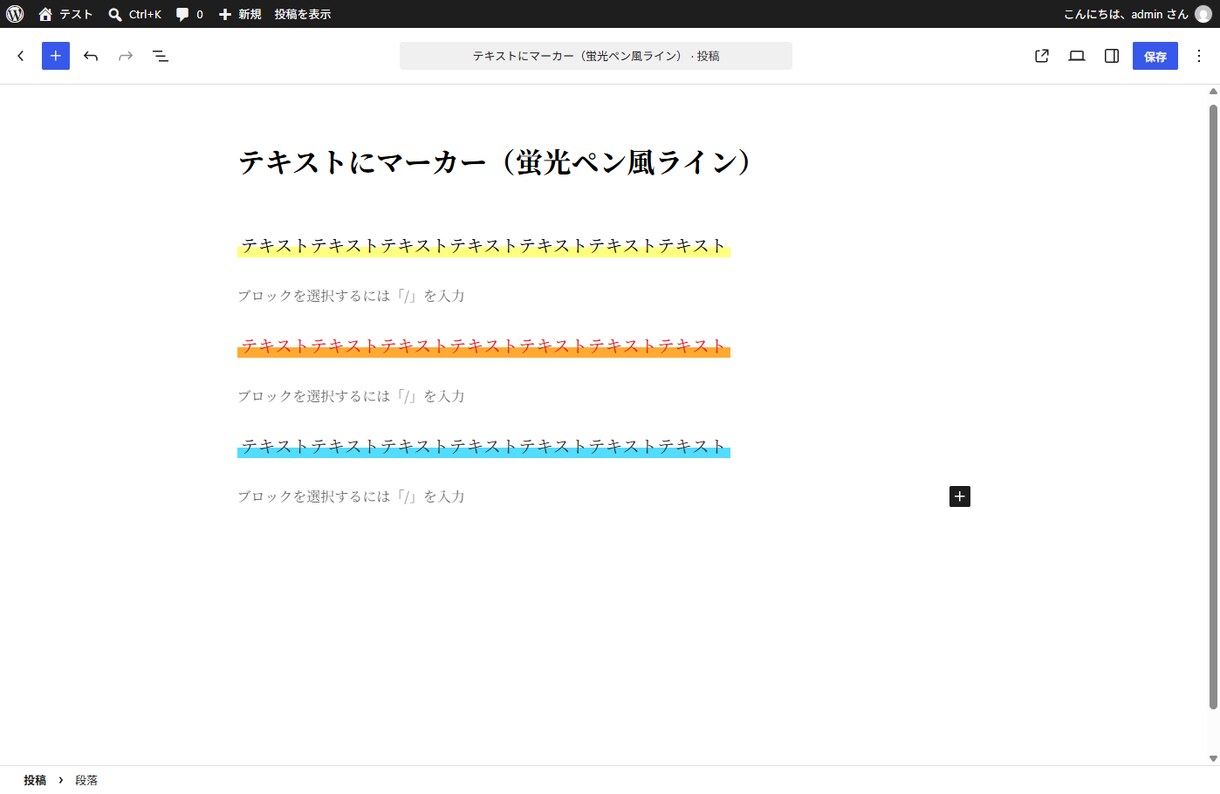Open the device preview dropdown
1220x794 pixels.
(1077, 56)
